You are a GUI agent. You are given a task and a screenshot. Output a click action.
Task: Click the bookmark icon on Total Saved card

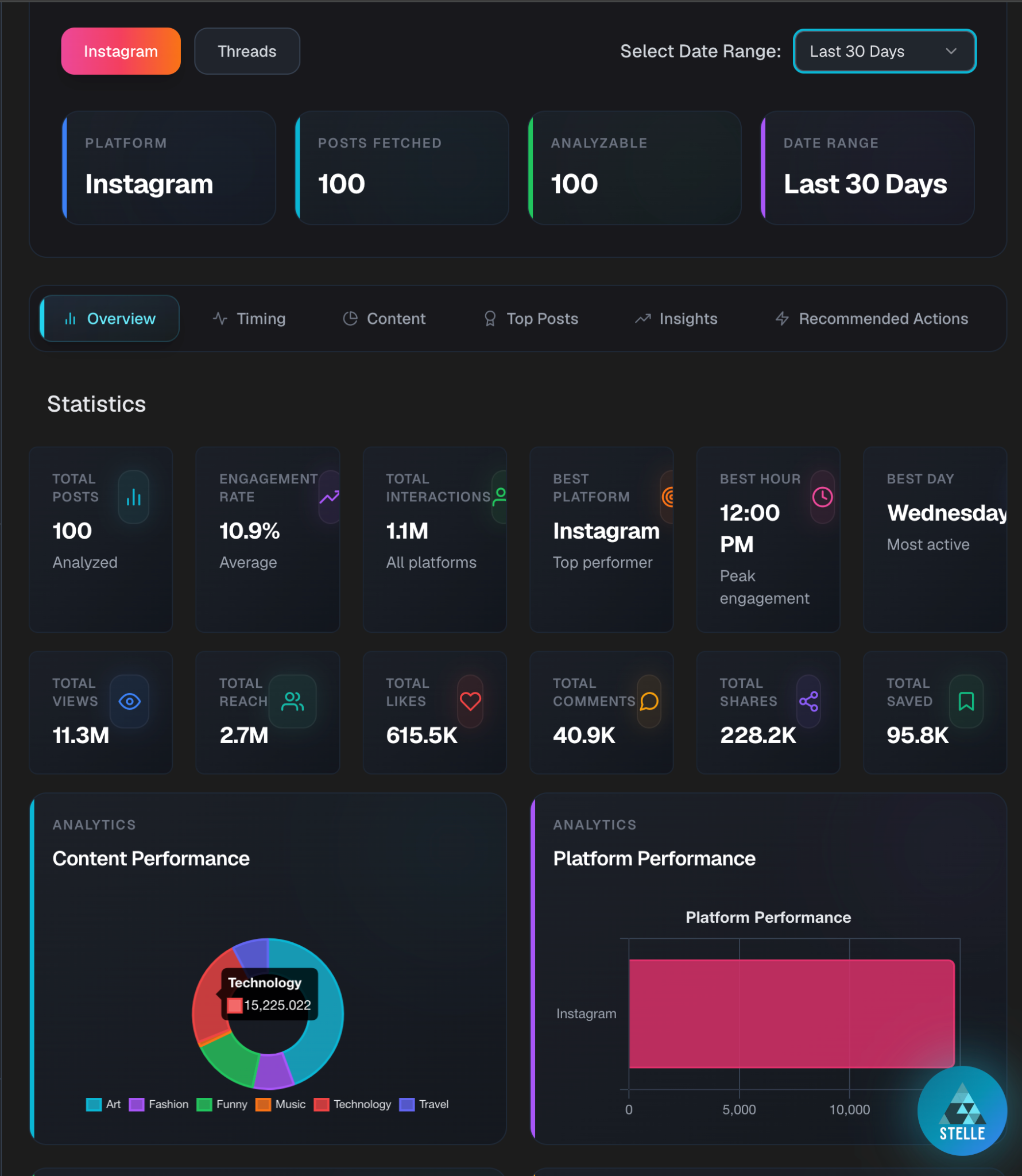(x=966, y=702)
